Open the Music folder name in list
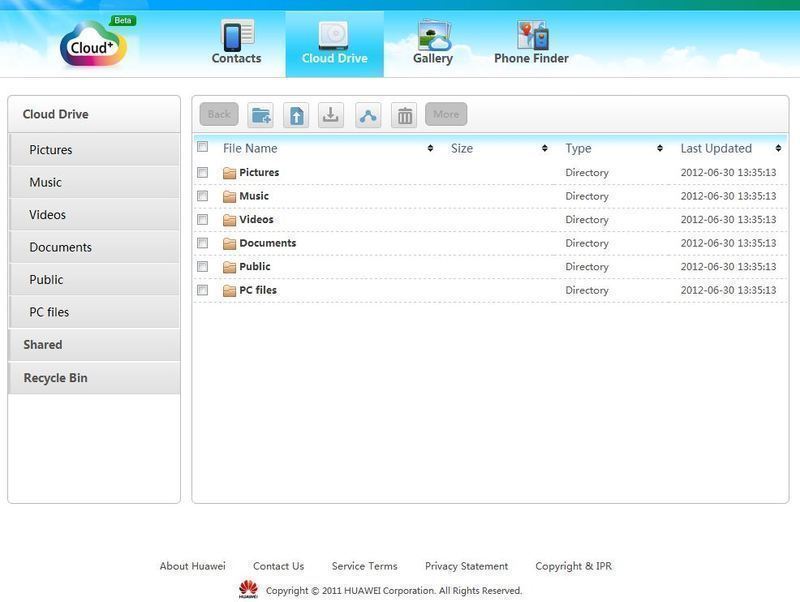 (x=254, y=196)
